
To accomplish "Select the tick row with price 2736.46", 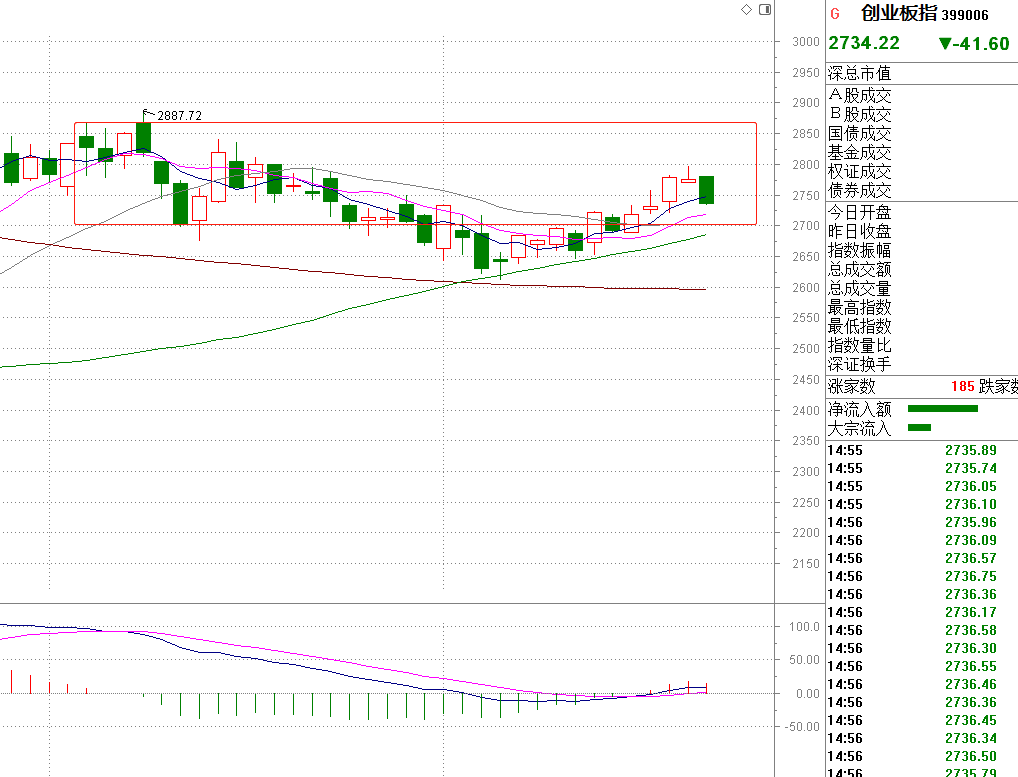I will 922,685.
